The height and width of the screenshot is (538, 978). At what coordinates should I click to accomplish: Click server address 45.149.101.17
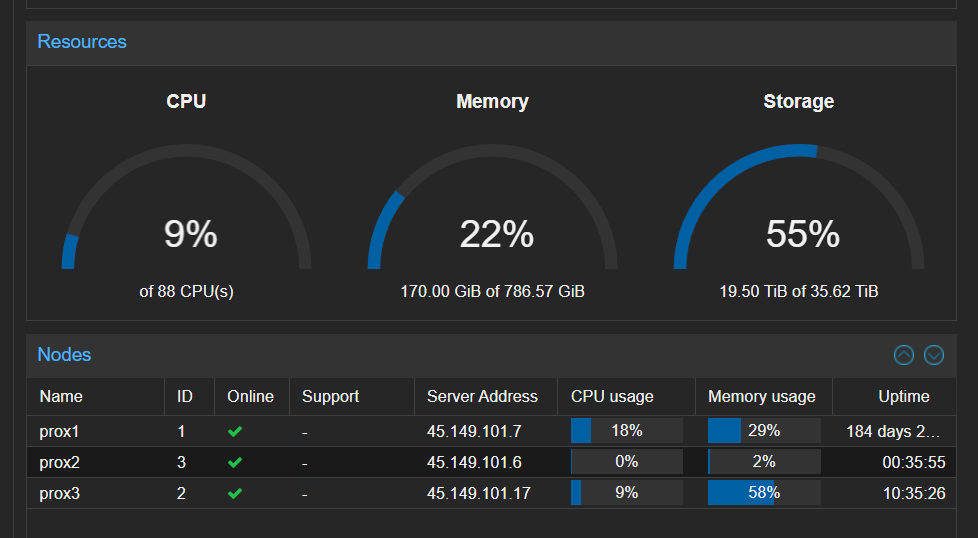click(x=478, y=494)
